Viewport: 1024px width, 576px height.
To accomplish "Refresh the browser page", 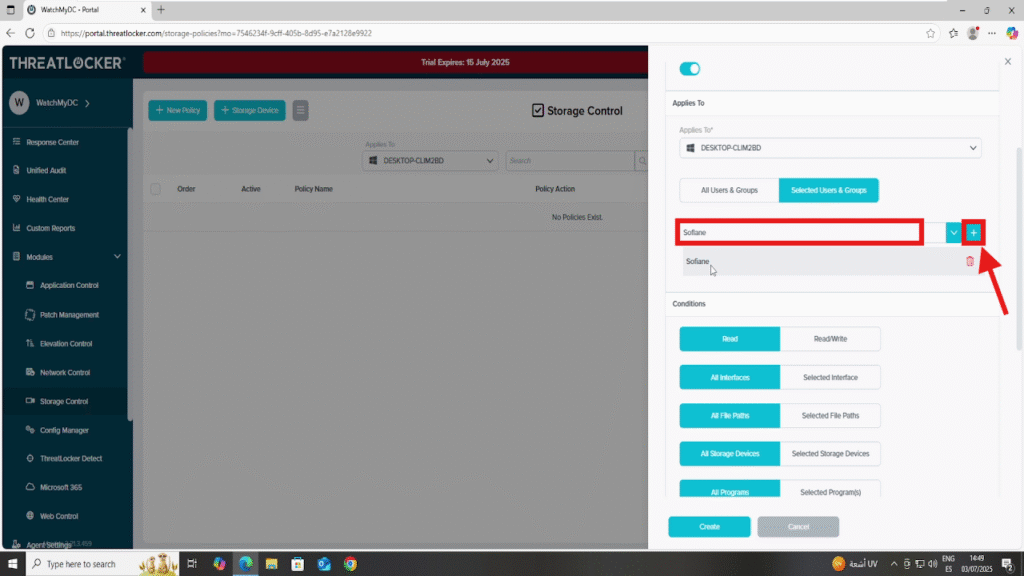I will pos(30,33).
